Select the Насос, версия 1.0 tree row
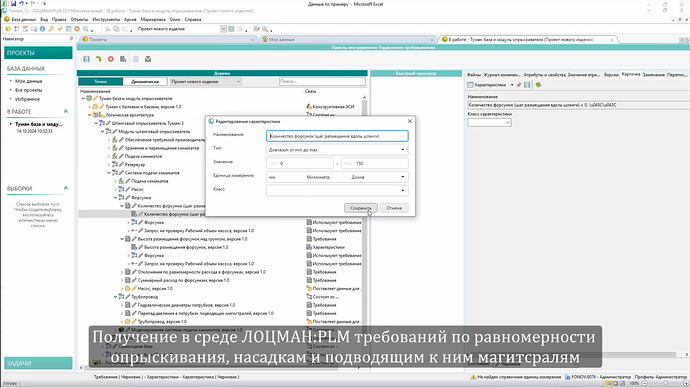 point(155,289)
